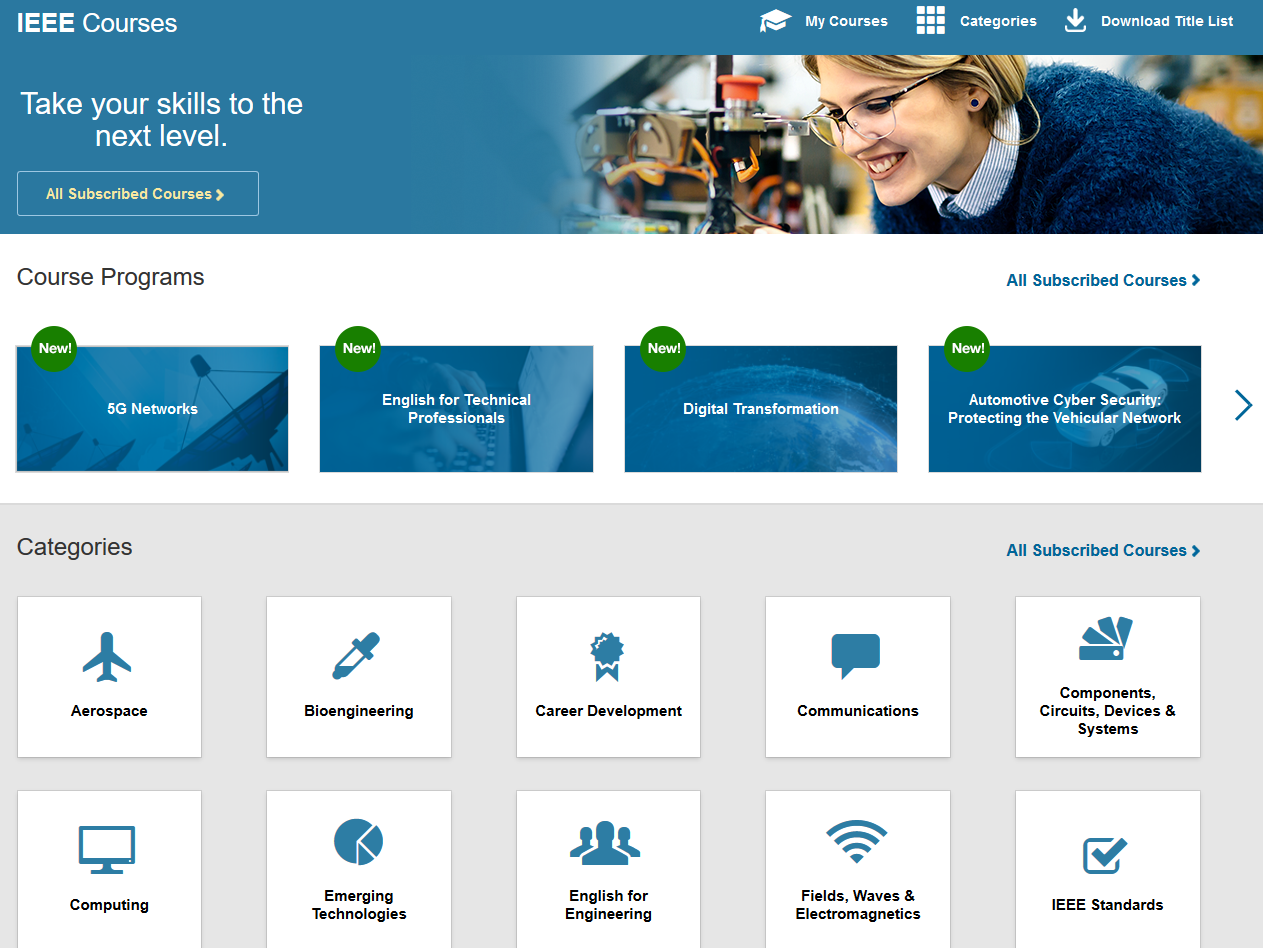Click the My Courses graduation cap icon
This screenshot has height=948, width=1264.
tap(775, 21)
